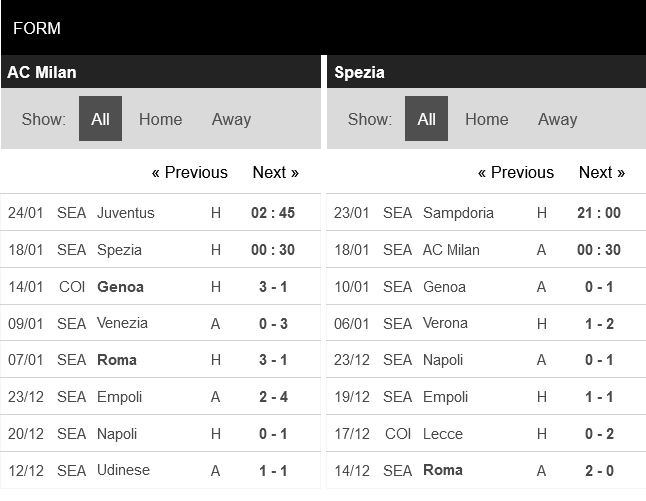Click Venezia in AC Milan's form list
Image resolution: width=646 pixels, height=501 pixels.
122,323
